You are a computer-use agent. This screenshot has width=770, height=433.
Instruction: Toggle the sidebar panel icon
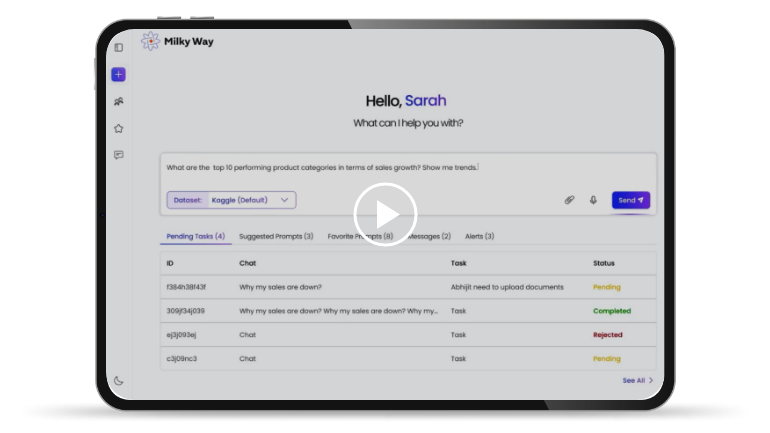[118, 47]
